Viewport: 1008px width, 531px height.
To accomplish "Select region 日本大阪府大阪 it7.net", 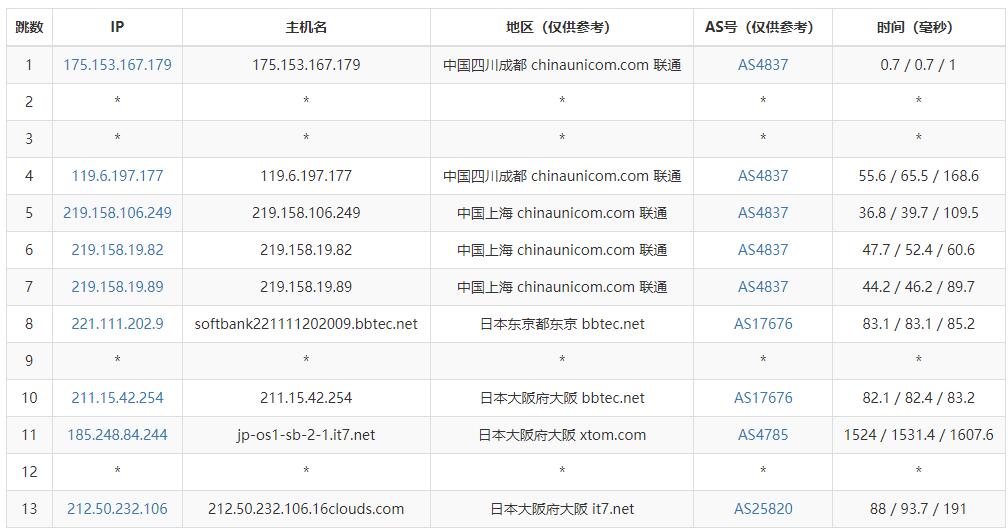I will click(x=562, y=509).
